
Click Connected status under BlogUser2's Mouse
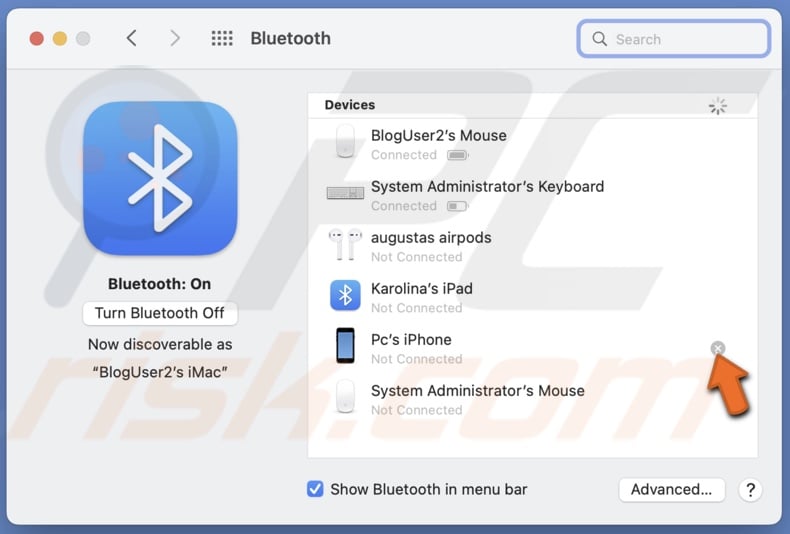tap(404, 155)
